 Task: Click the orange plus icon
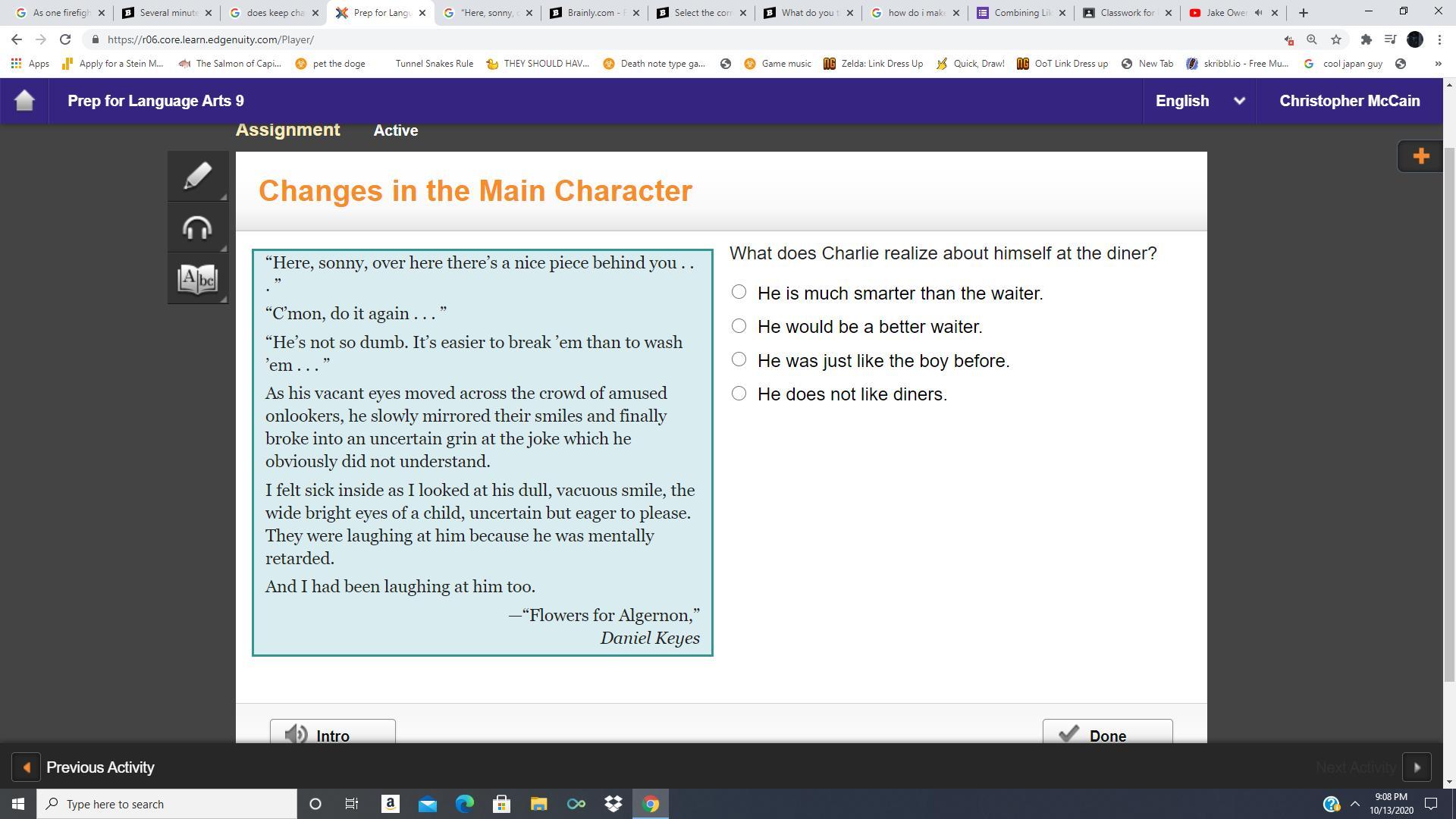pyautogui.click(x=1420, y=156)
